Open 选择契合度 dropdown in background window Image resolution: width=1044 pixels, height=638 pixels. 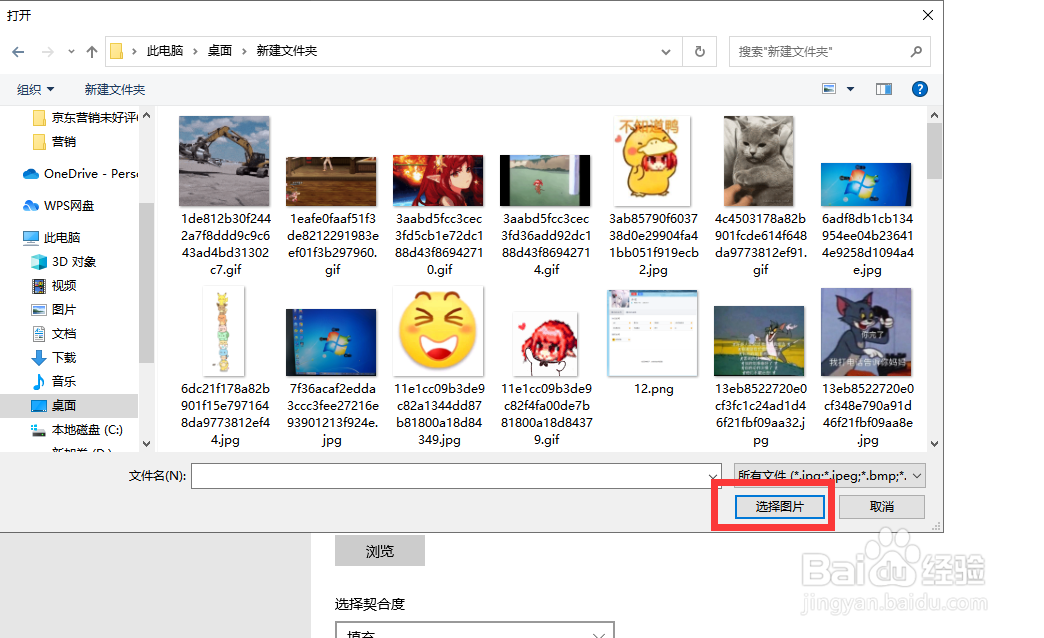pos(474,630)
